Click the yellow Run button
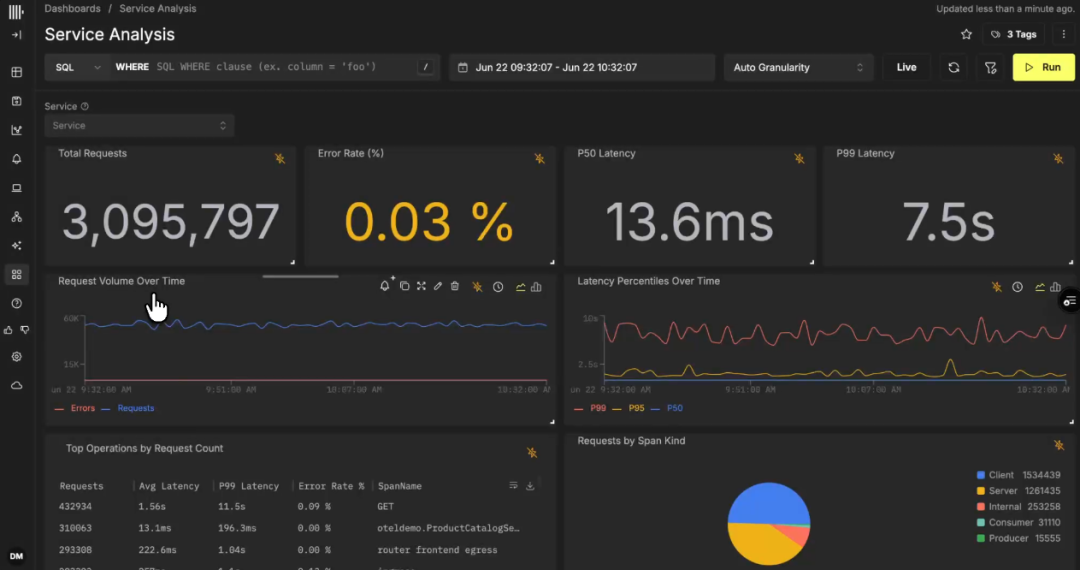Screen dimensions: 1080x570 click(x=1043, y=67)
